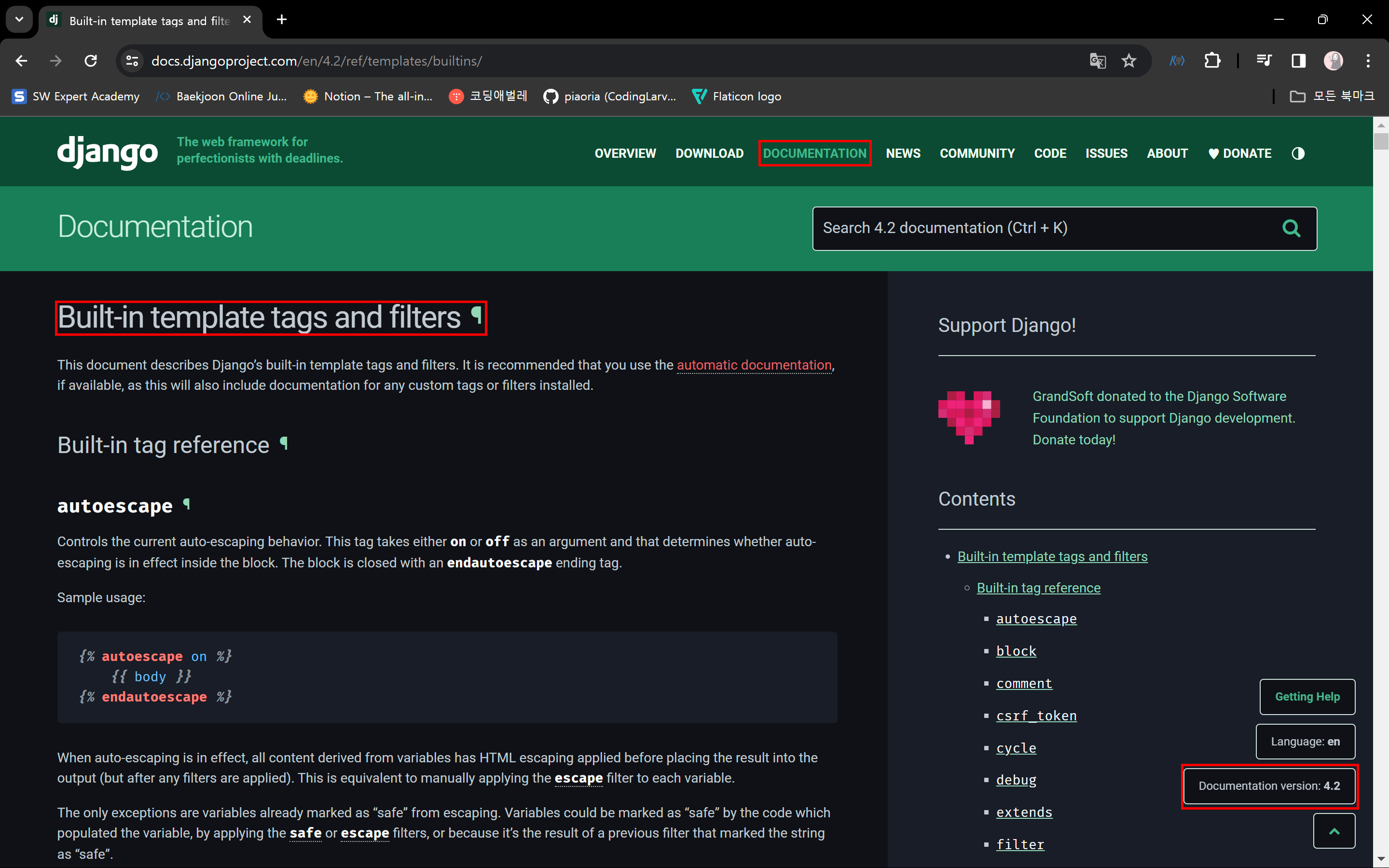The height and width of the screenshot is (868, 1389).
Task: Follow the automatic documentation link
Action: tap(754, 365)
